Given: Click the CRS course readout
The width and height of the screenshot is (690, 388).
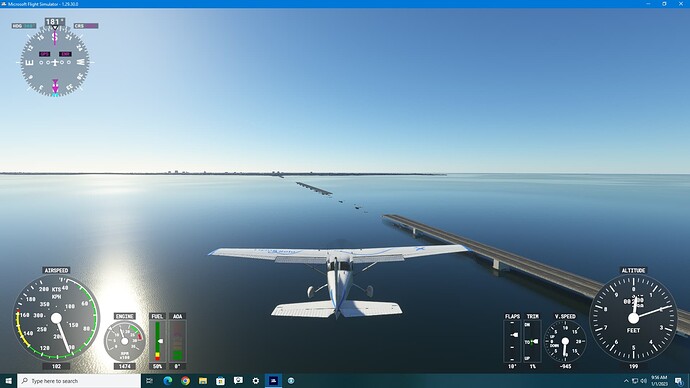Looking at the screenshot, I should pyautogui.click(x=86, y=26).
